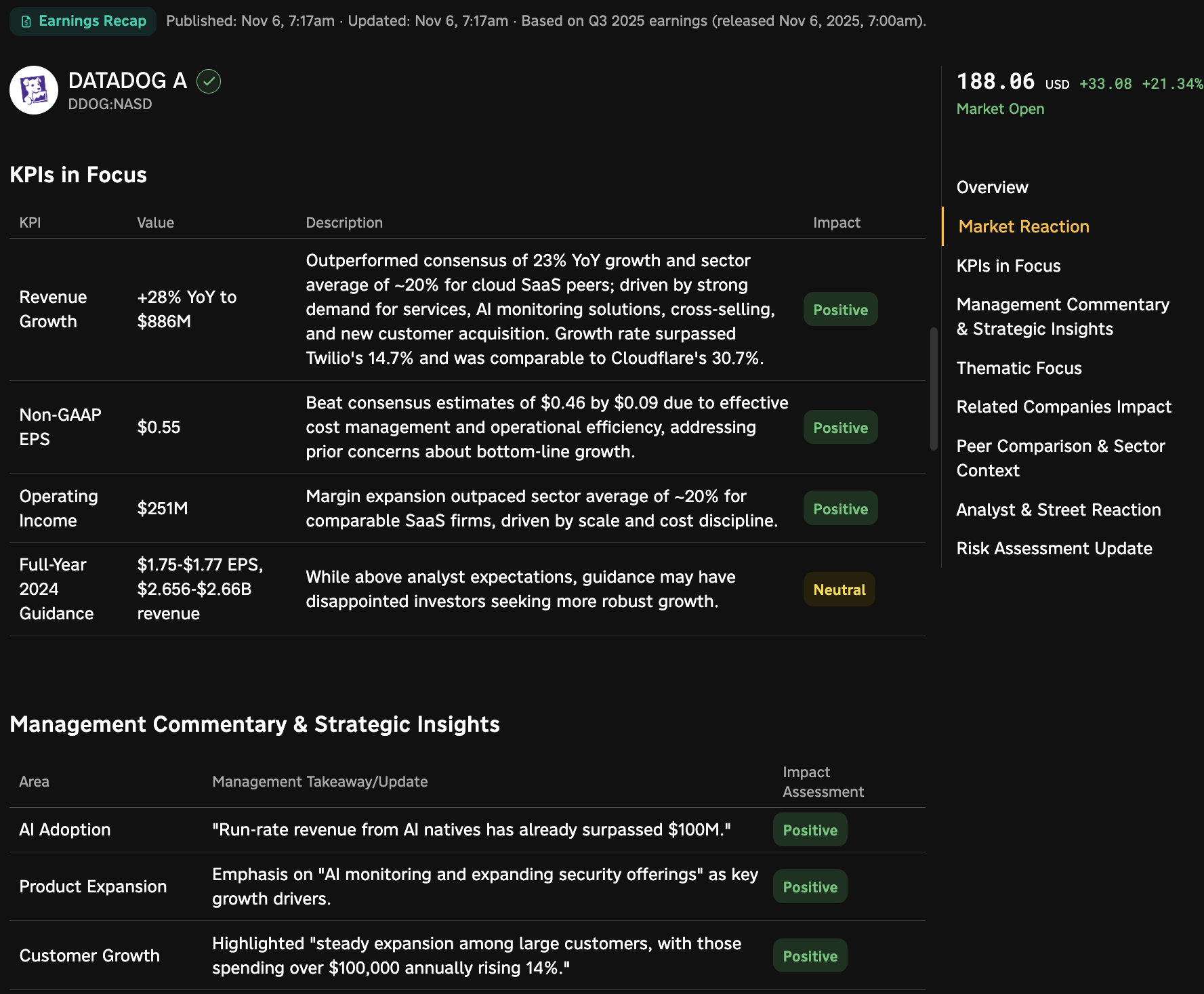Viewport: 1204px width, 994px height.
Task: Go to Management Commentary & Strategic Insights
Action: (1062, 317)
